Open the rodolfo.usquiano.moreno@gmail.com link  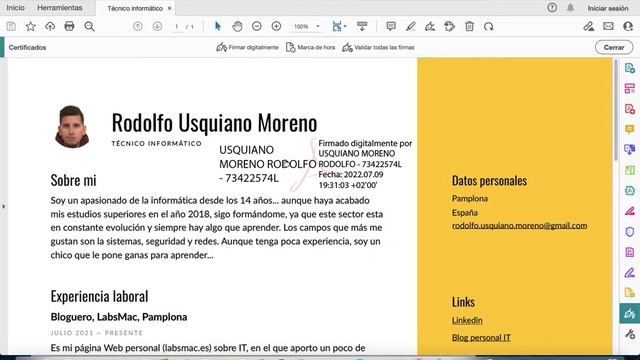click(x=519, y=226)
